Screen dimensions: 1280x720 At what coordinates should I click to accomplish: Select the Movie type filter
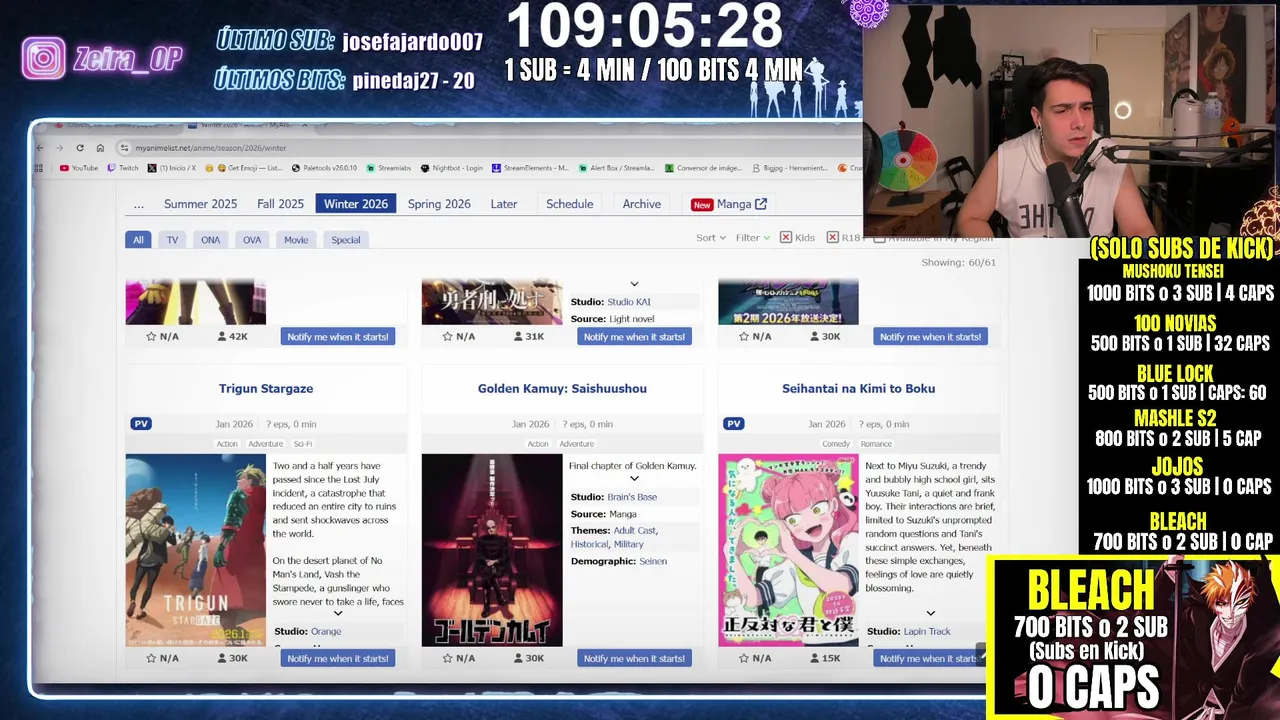coord(296,240)
